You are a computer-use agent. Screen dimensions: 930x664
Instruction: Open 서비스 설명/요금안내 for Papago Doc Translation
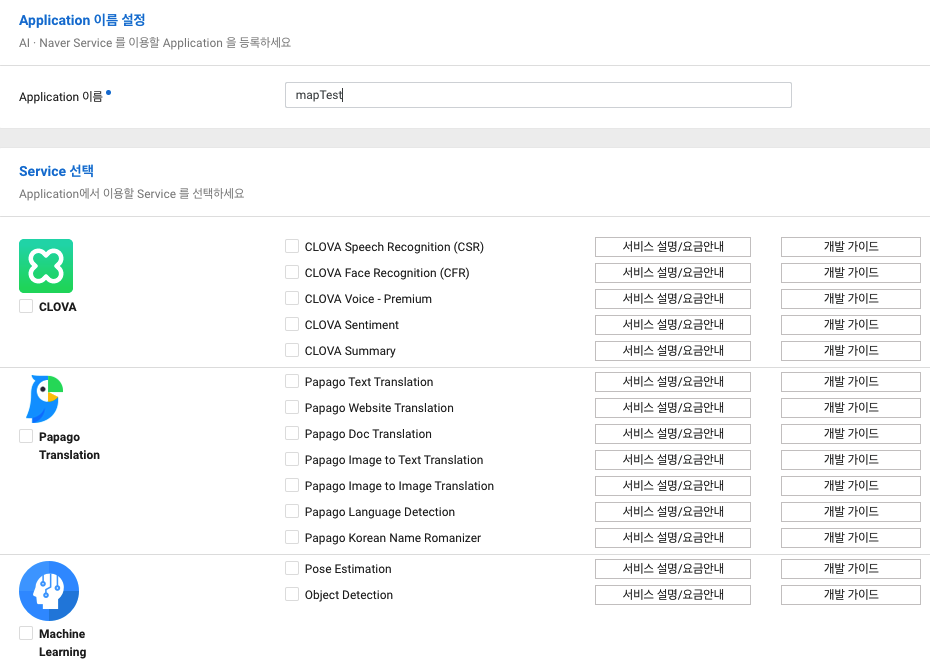(x=673, y=434)
